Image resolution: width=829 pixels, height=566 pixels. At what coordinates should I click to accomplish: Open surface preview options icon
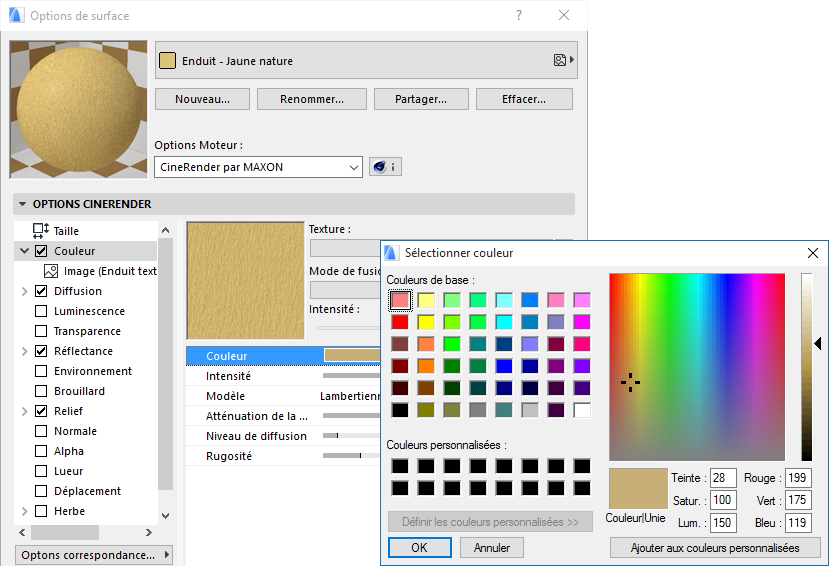coord(564,60)
